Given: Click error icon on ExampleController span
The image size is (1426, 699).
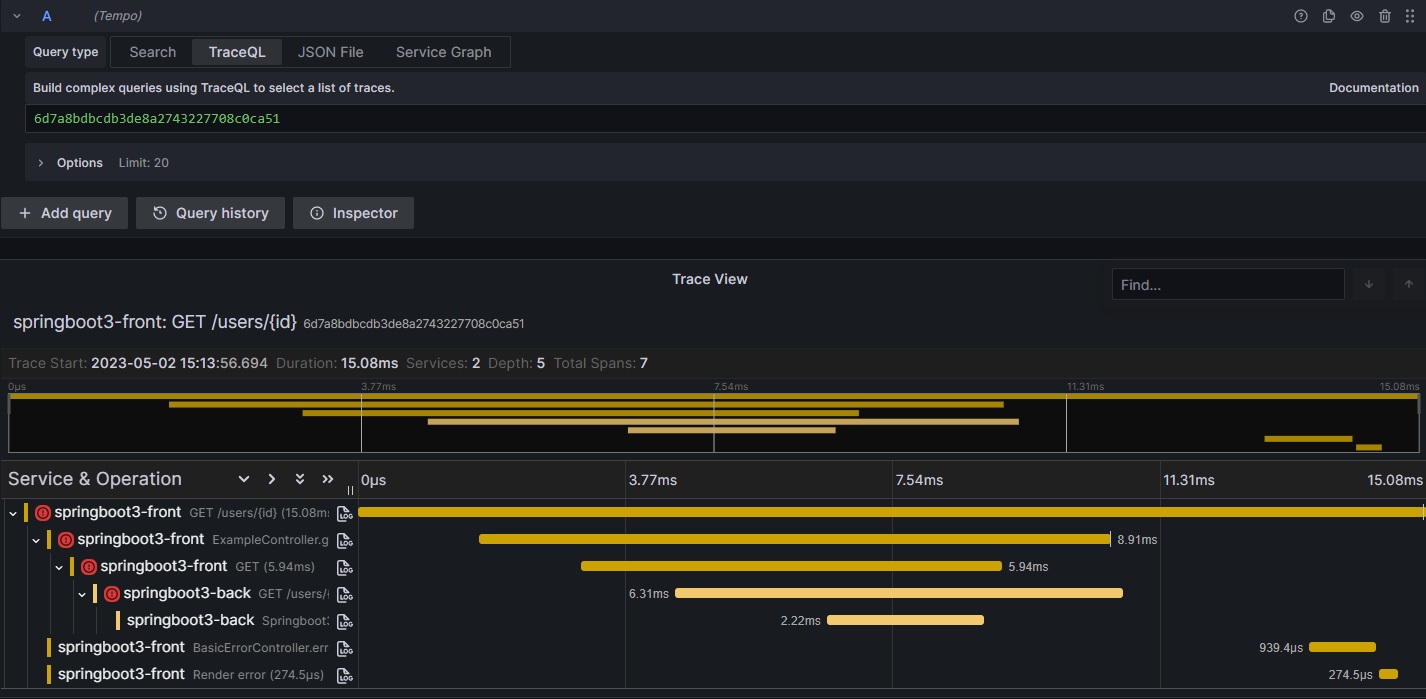Looking at the screenshot, I should 65,540.
